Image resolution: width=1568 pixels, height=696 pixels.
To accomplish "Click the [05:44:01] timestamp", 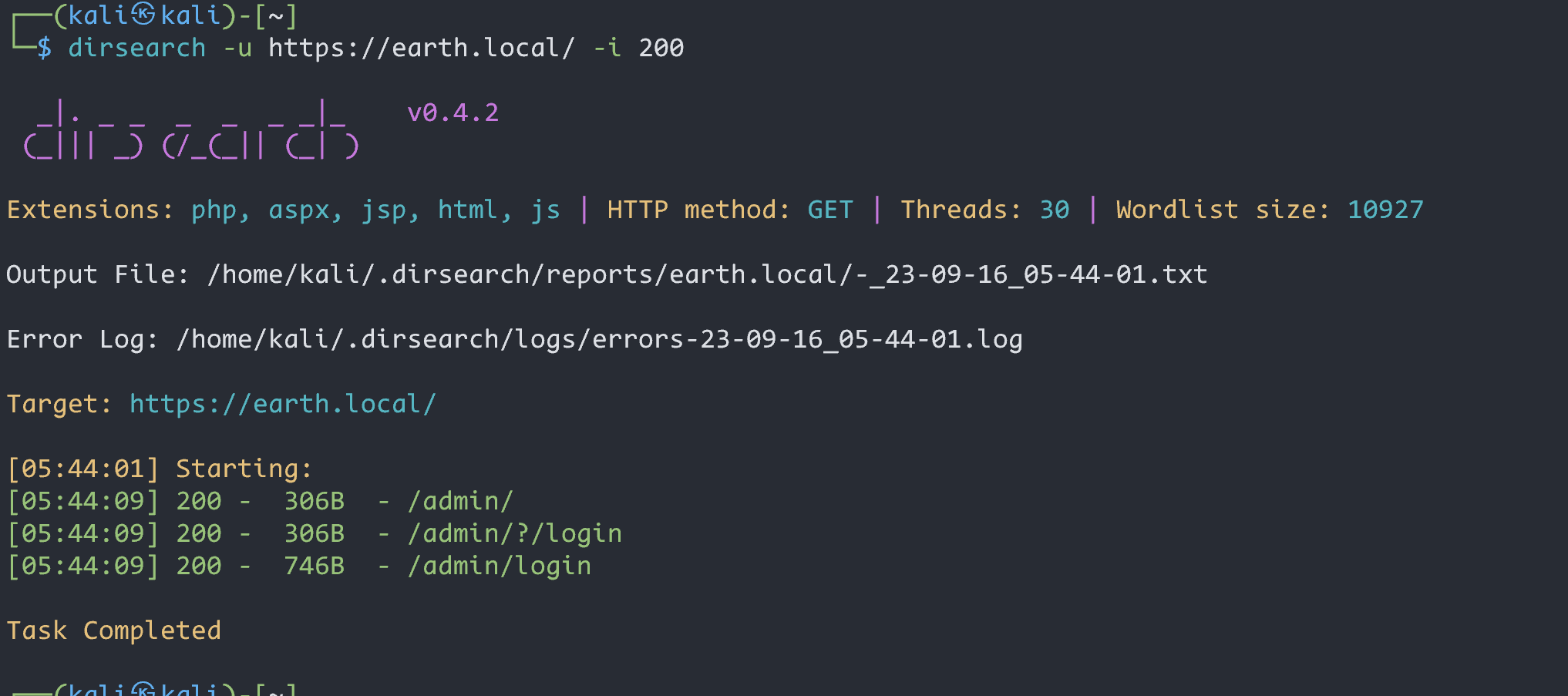I will point(82,469).
